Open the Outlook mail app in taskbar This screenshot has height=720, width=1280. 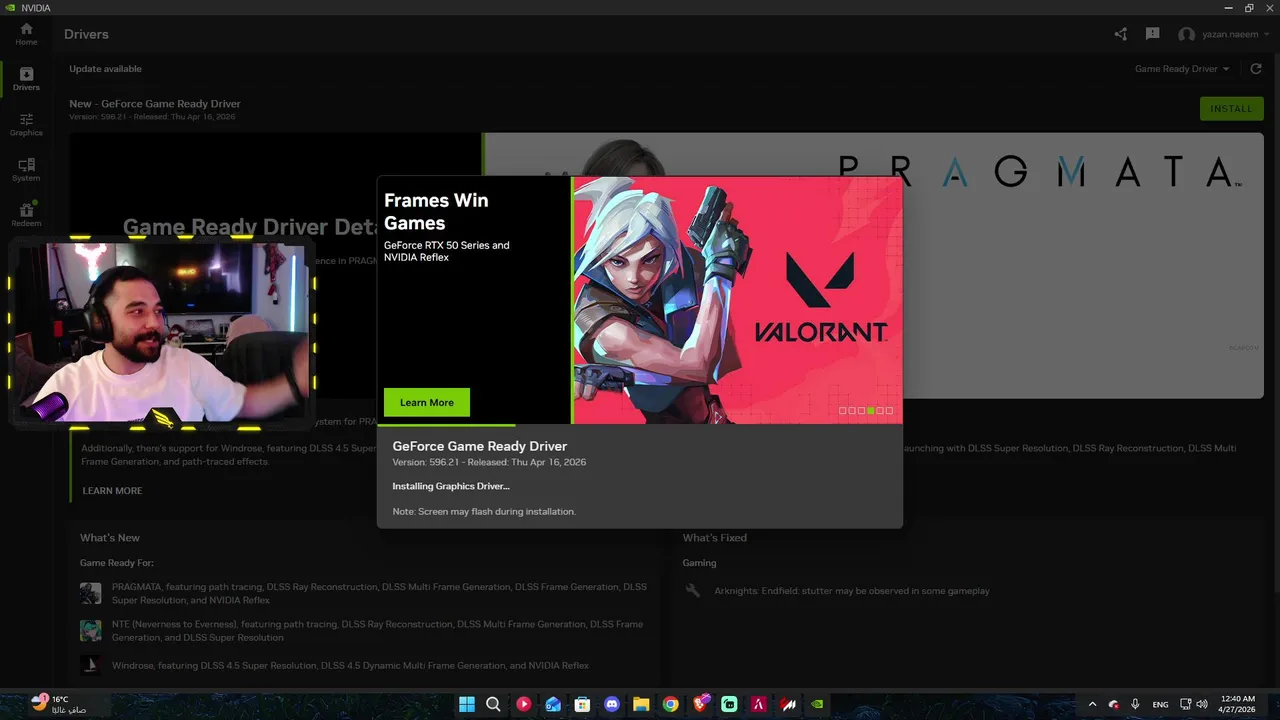tap(553, 704)
